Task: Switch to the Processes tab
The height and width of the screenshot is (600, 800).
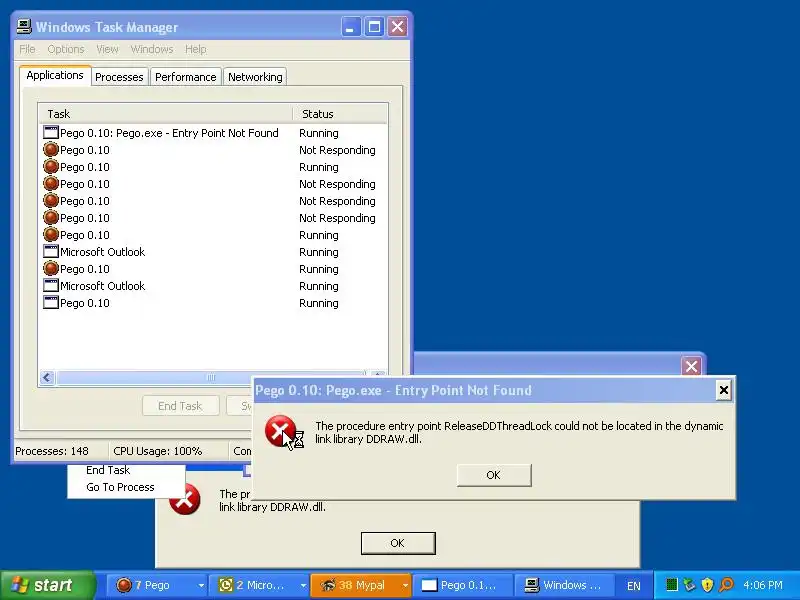Action: [119, 77]
